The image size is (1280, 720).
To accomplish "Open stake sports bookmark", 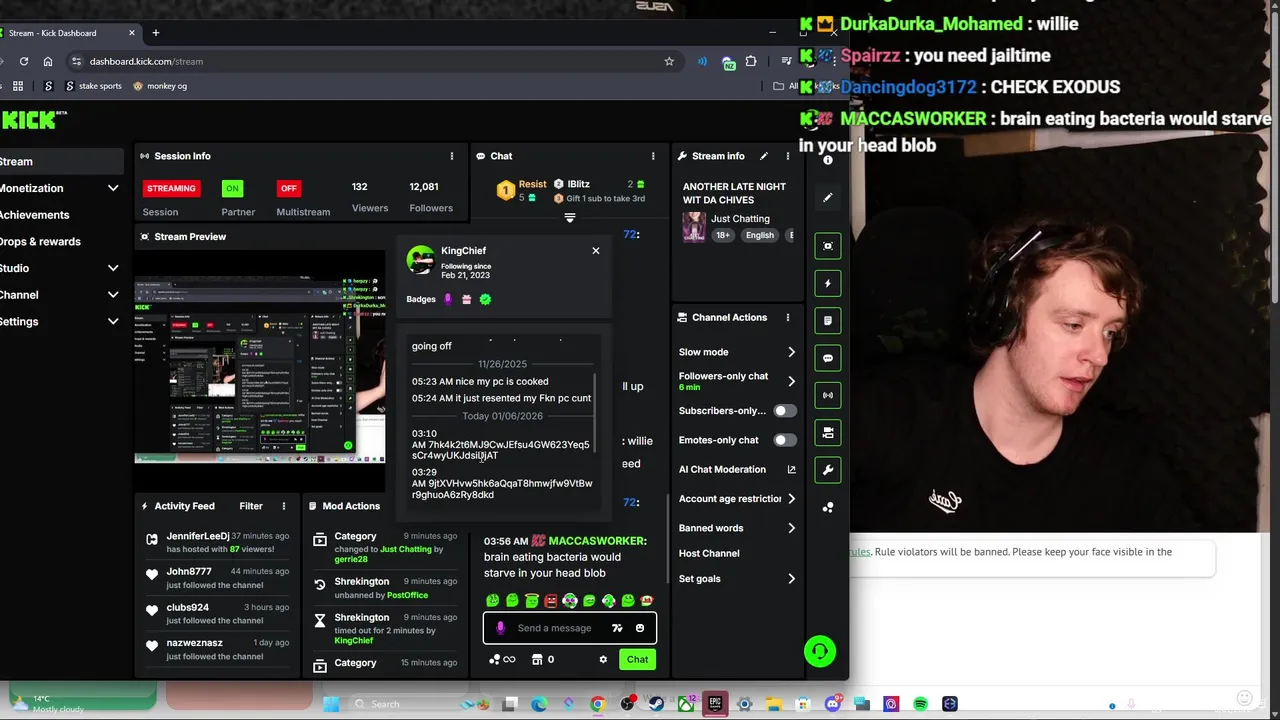I will (93, 86).
